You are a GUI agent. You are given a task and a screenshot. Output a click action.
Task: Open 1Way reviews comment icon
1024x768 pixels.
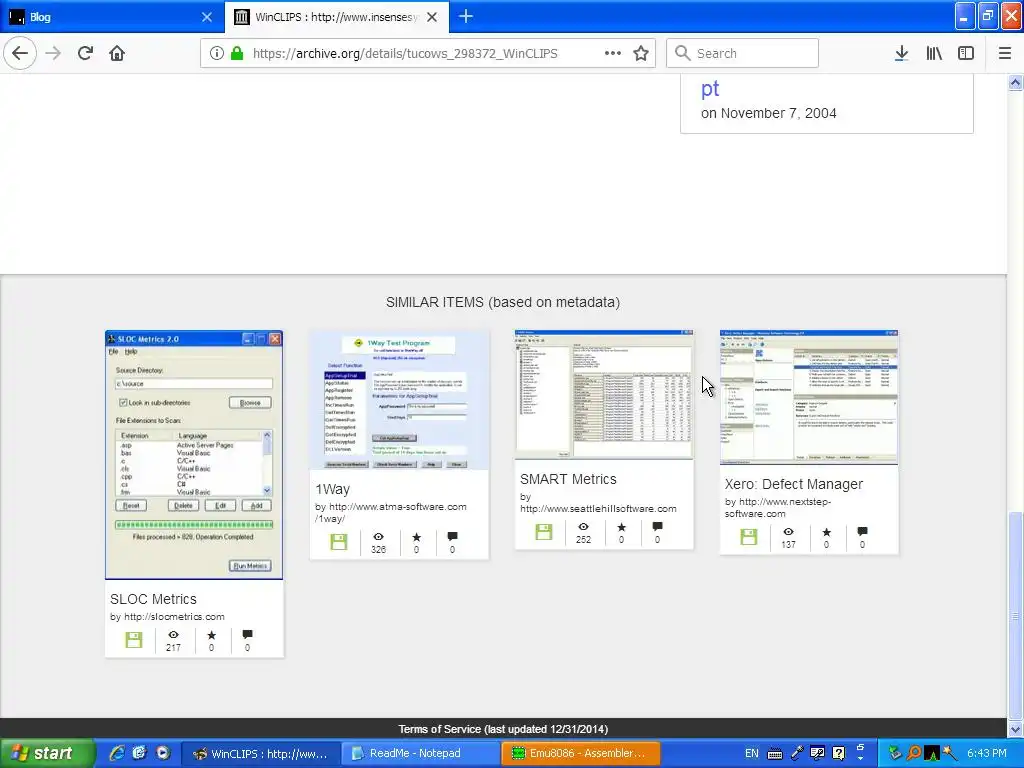tap(452, 536)
